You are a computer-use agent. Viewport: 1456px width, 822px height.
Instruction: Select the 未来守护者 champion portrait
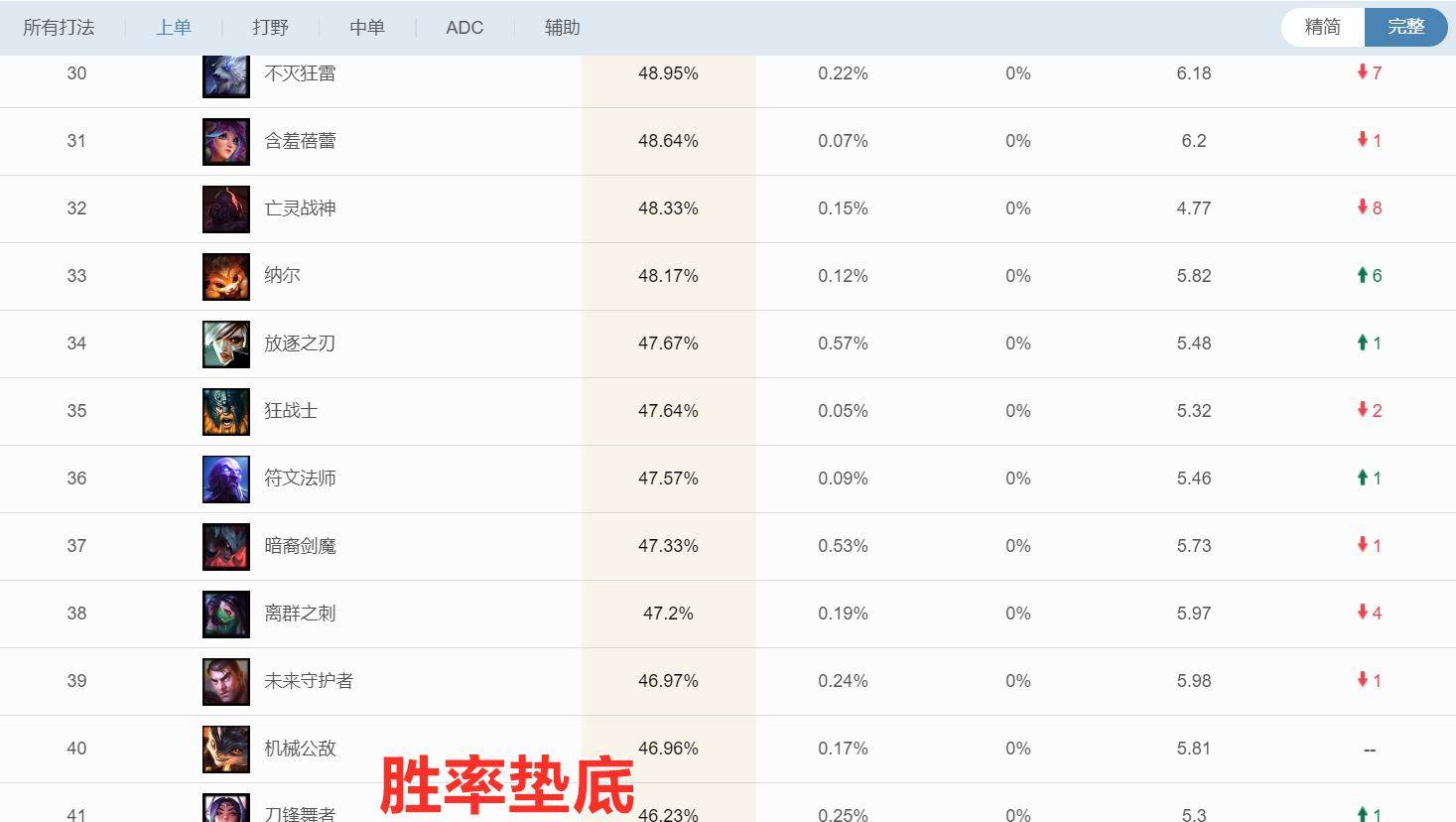pyautogui.click(x=225, y=680)
